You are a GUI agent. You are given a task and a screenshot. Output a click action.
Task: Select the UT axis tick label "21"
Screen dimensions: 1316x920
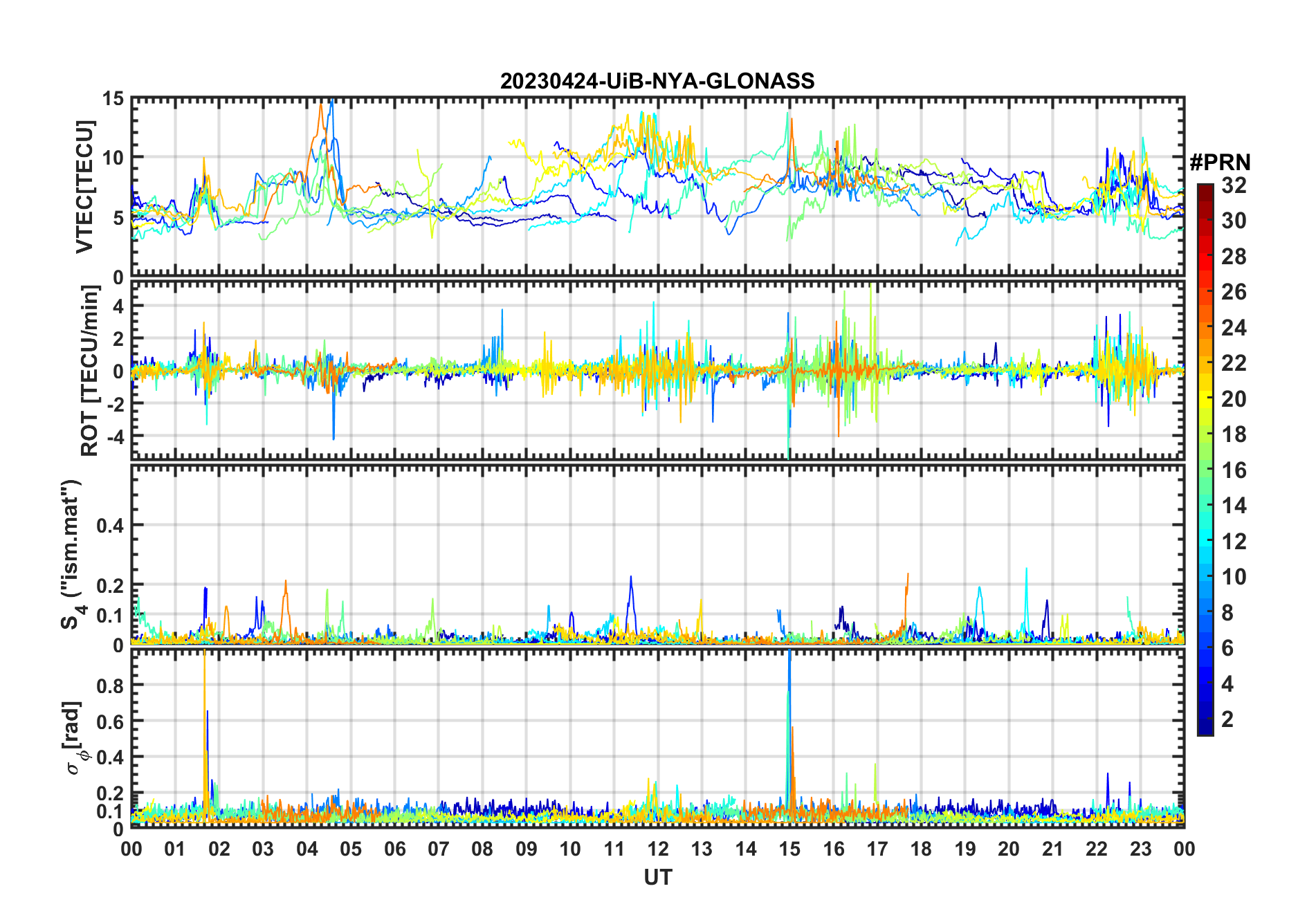pyautogui.click(x=1052, y=849)
